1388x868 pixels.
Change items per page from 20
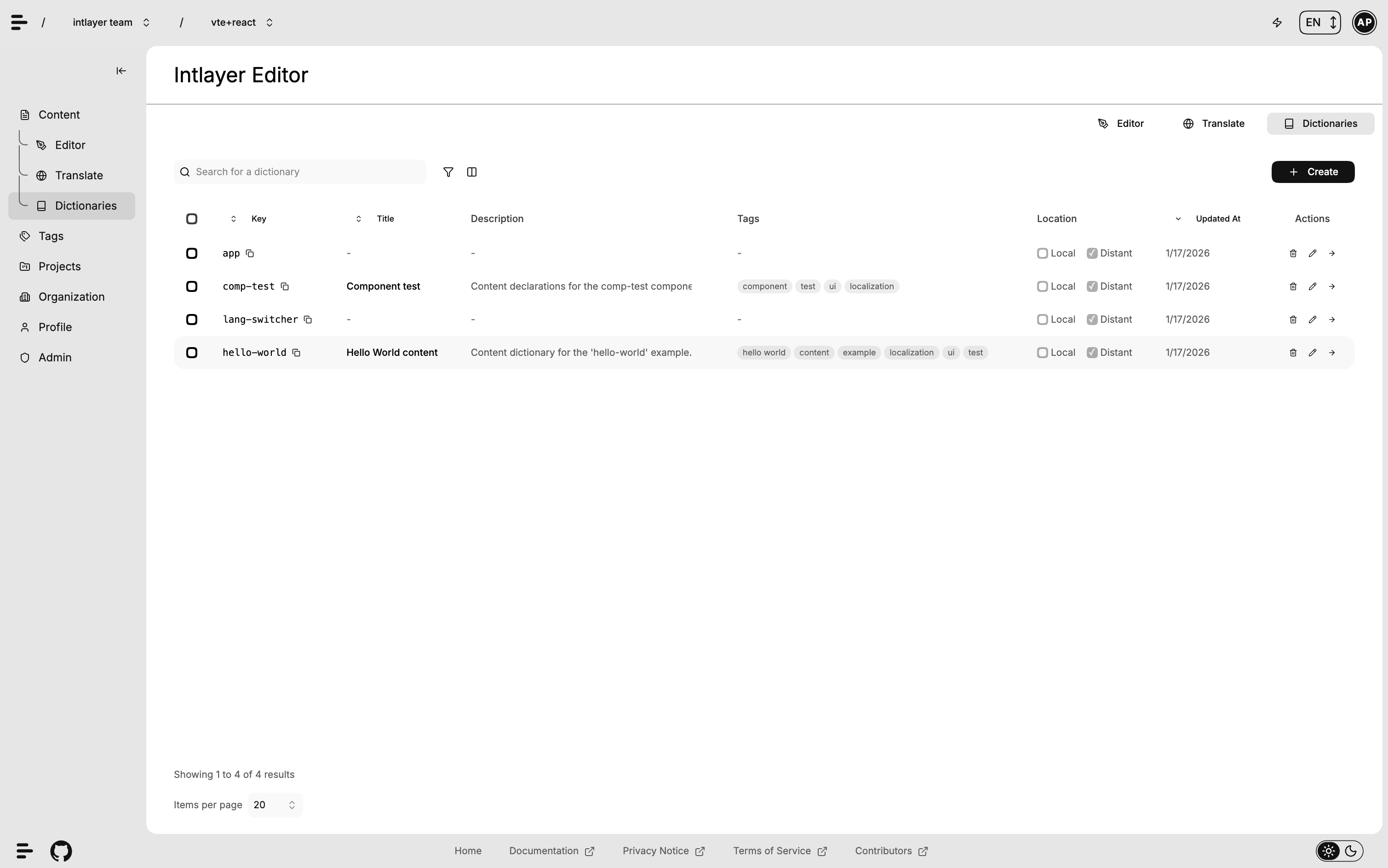click(275, 804)
